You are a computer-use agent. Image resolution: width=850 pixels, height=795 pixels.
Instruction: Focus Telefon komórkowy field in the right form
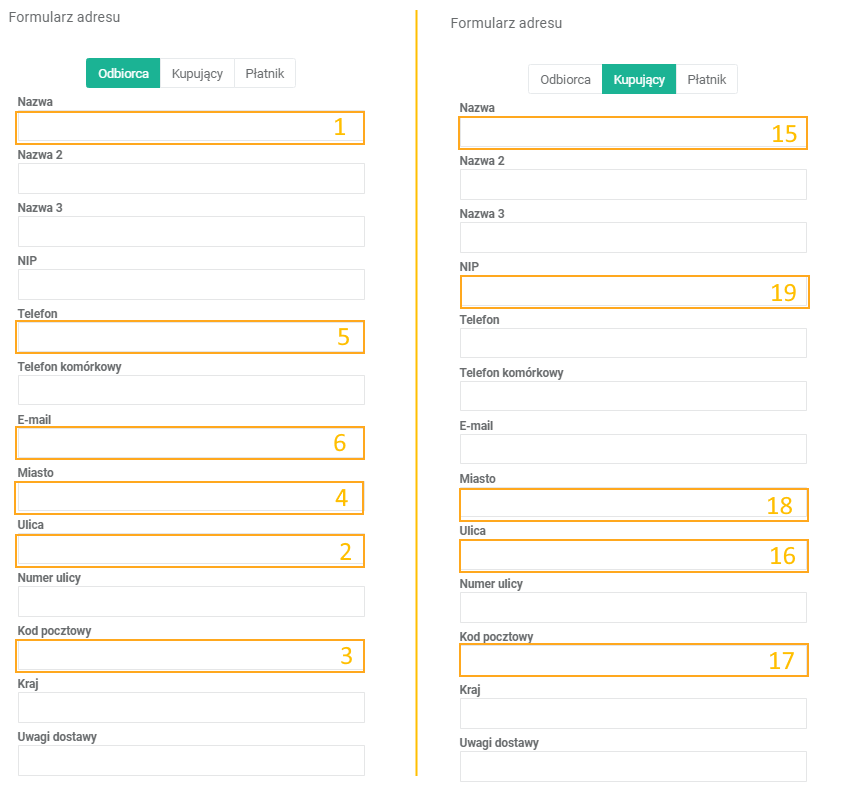(x=633, y=396)
